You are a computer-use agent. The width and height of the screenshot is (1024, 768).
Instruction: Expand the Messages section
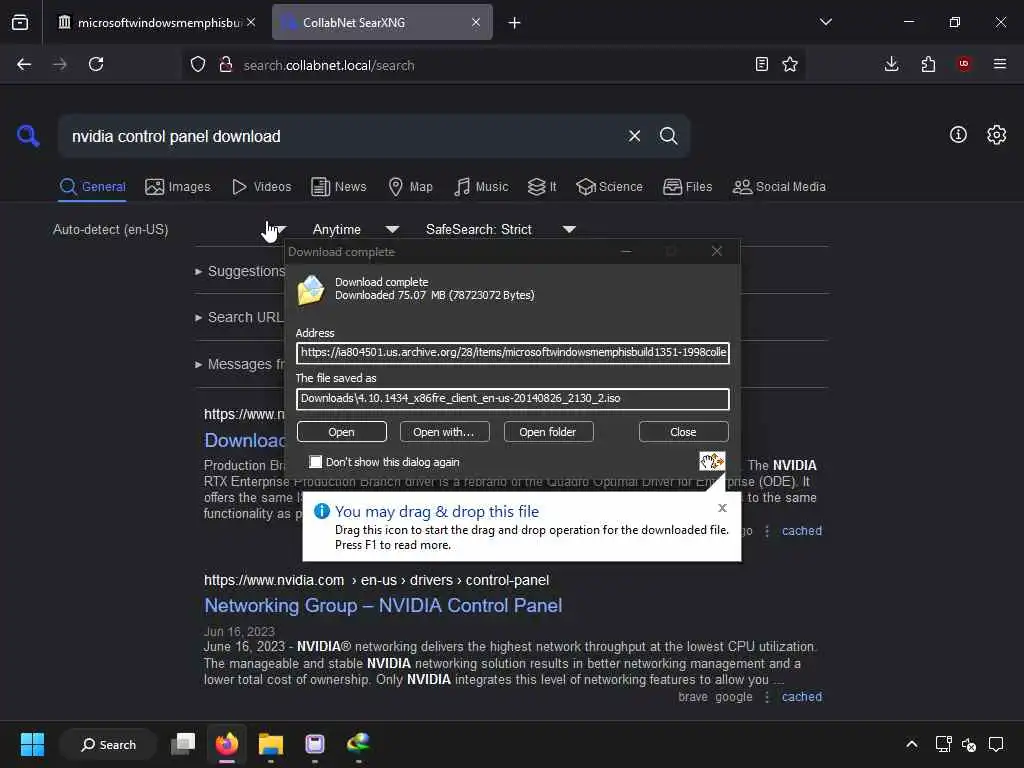click(x=240, y=364)
